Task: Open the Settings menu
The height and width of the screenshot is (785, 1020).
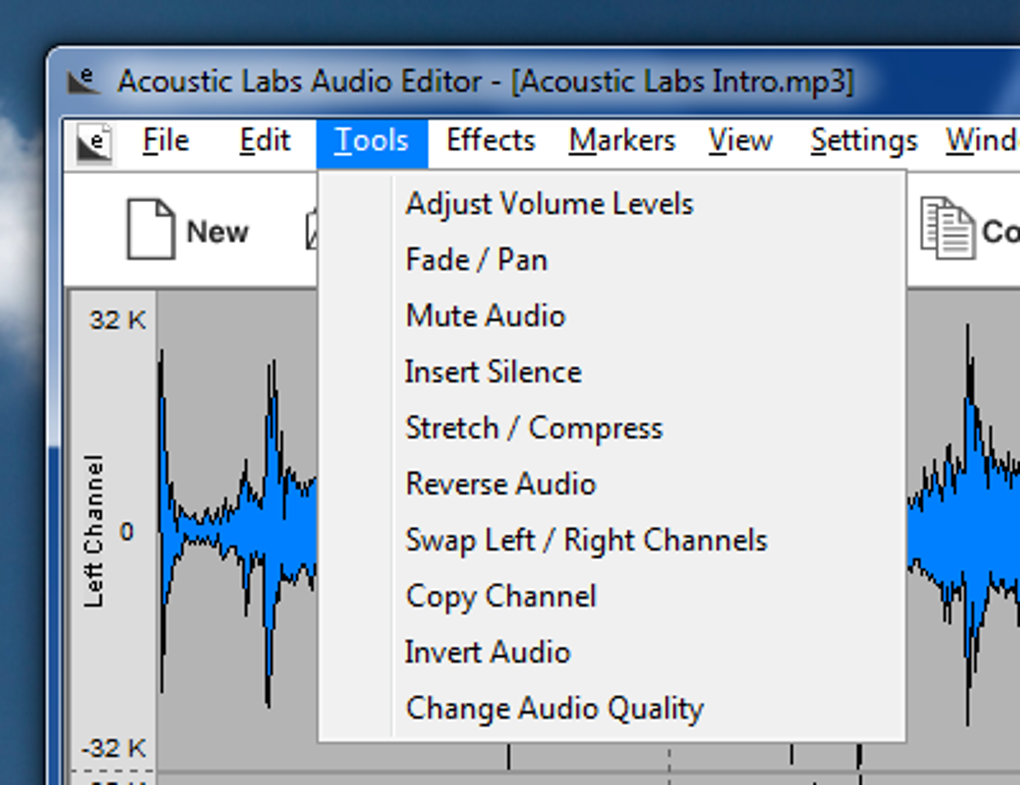Action: (864, 142)
